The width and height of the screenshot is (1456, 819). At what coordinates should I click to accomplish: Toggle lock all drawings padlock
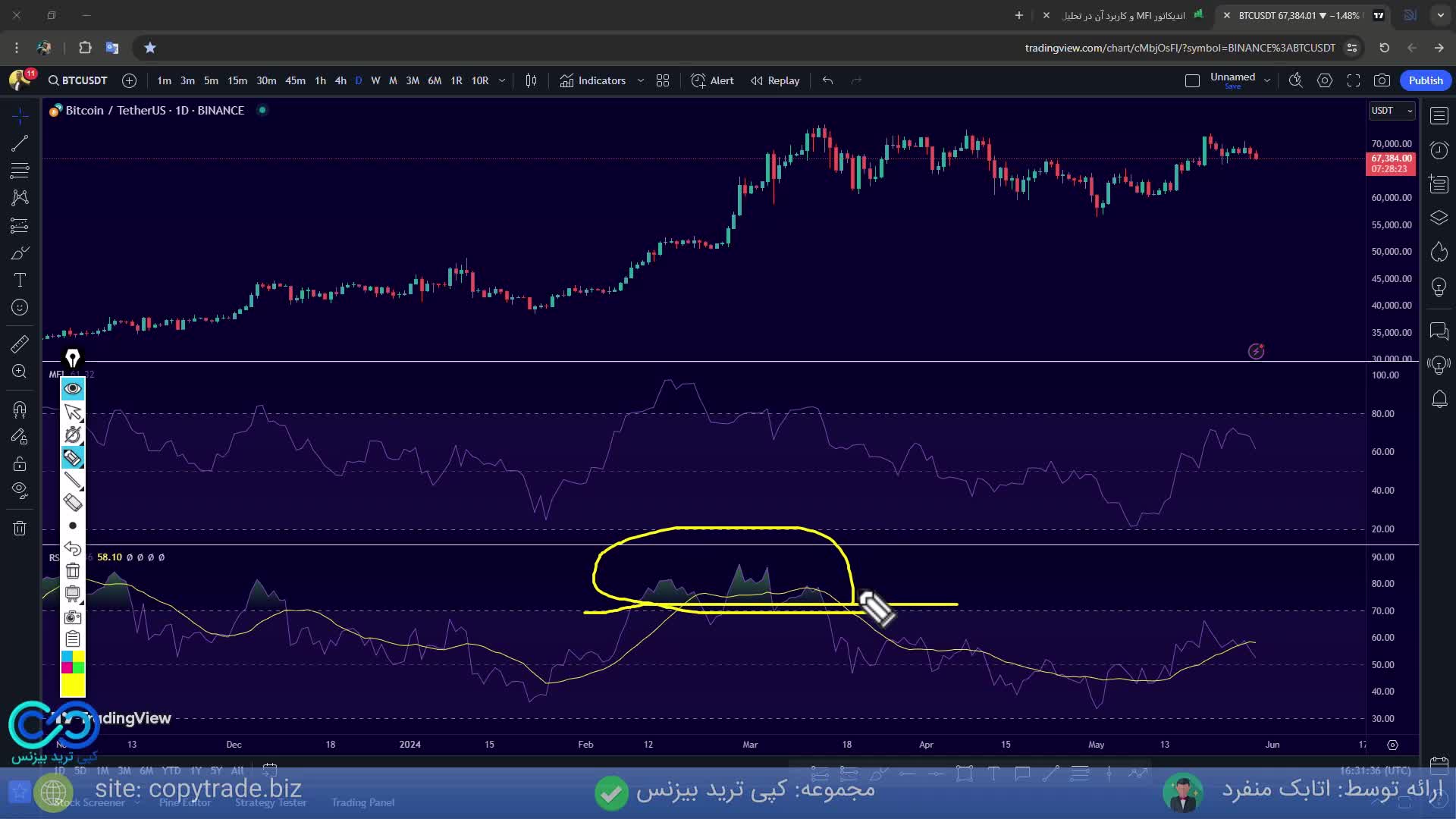click(x=20, y=463)
